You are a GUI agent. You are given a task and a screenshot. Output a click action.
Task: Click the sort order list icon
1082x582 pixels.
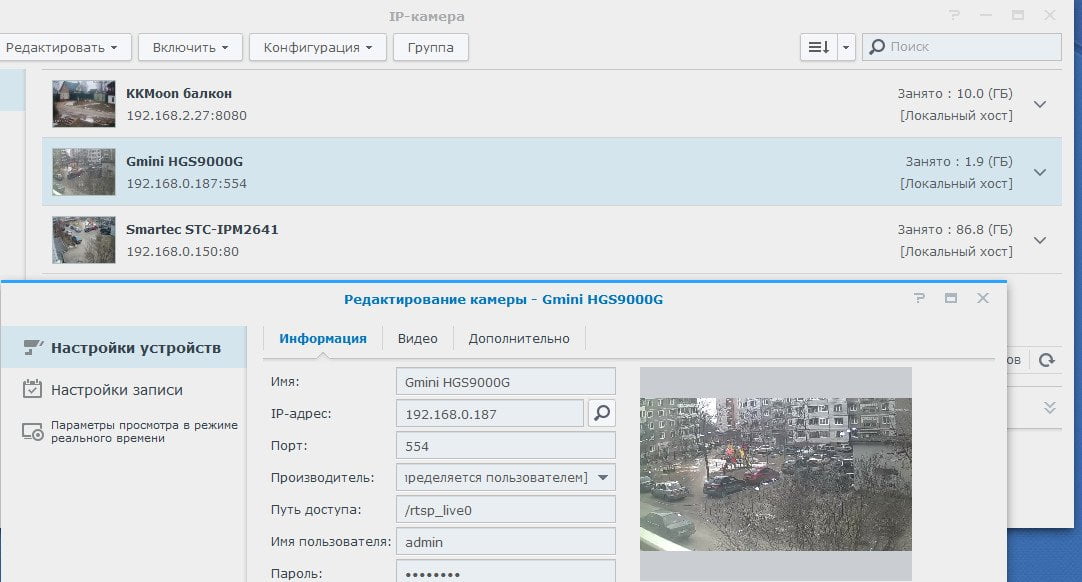pyautogui.click(x=818, y=47)
